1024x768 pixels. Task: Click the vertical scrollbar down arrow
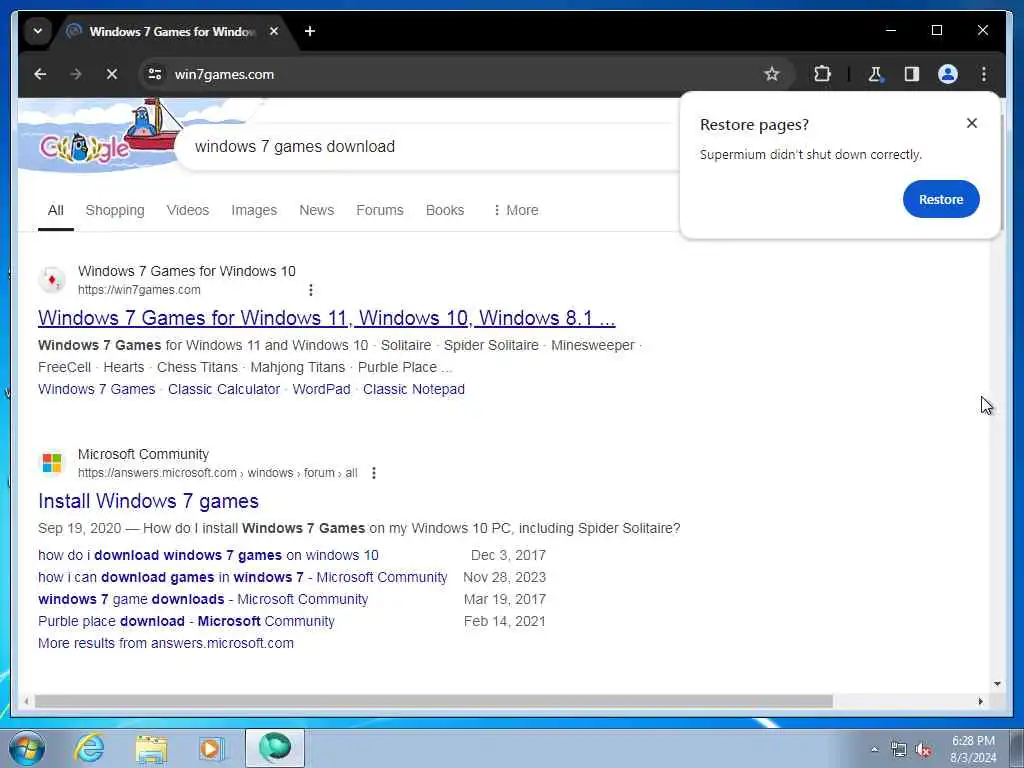pos(997,684)
